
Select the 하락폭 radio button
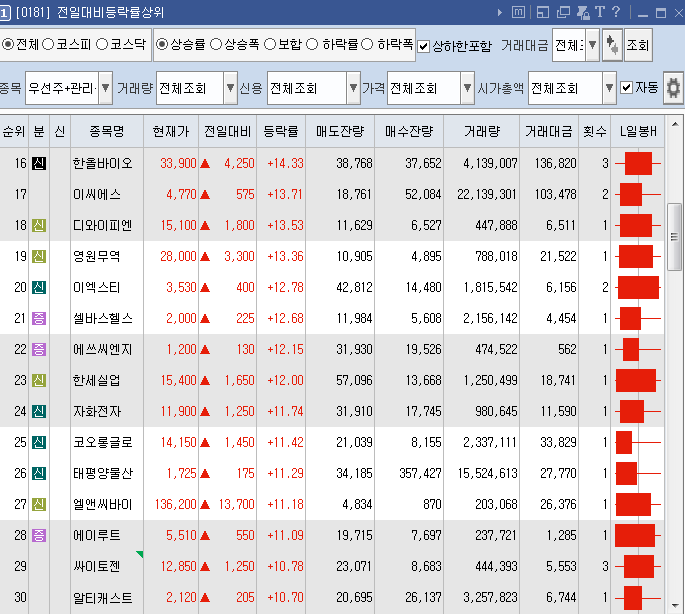click(367, 44)
